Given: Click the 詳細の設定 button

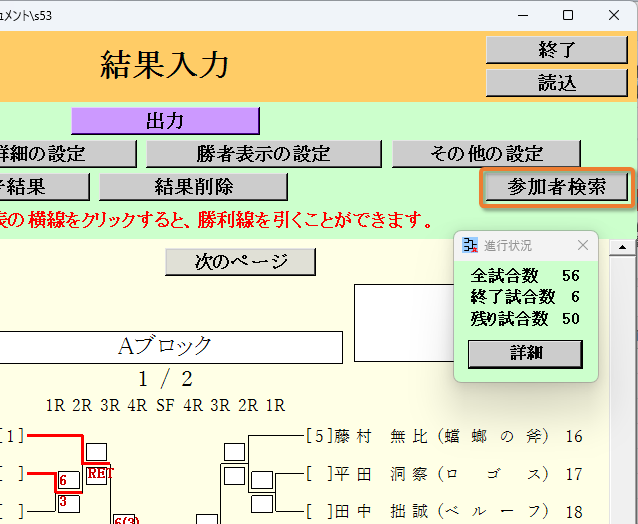Looking at the screenshot, I should click(68, 154).
